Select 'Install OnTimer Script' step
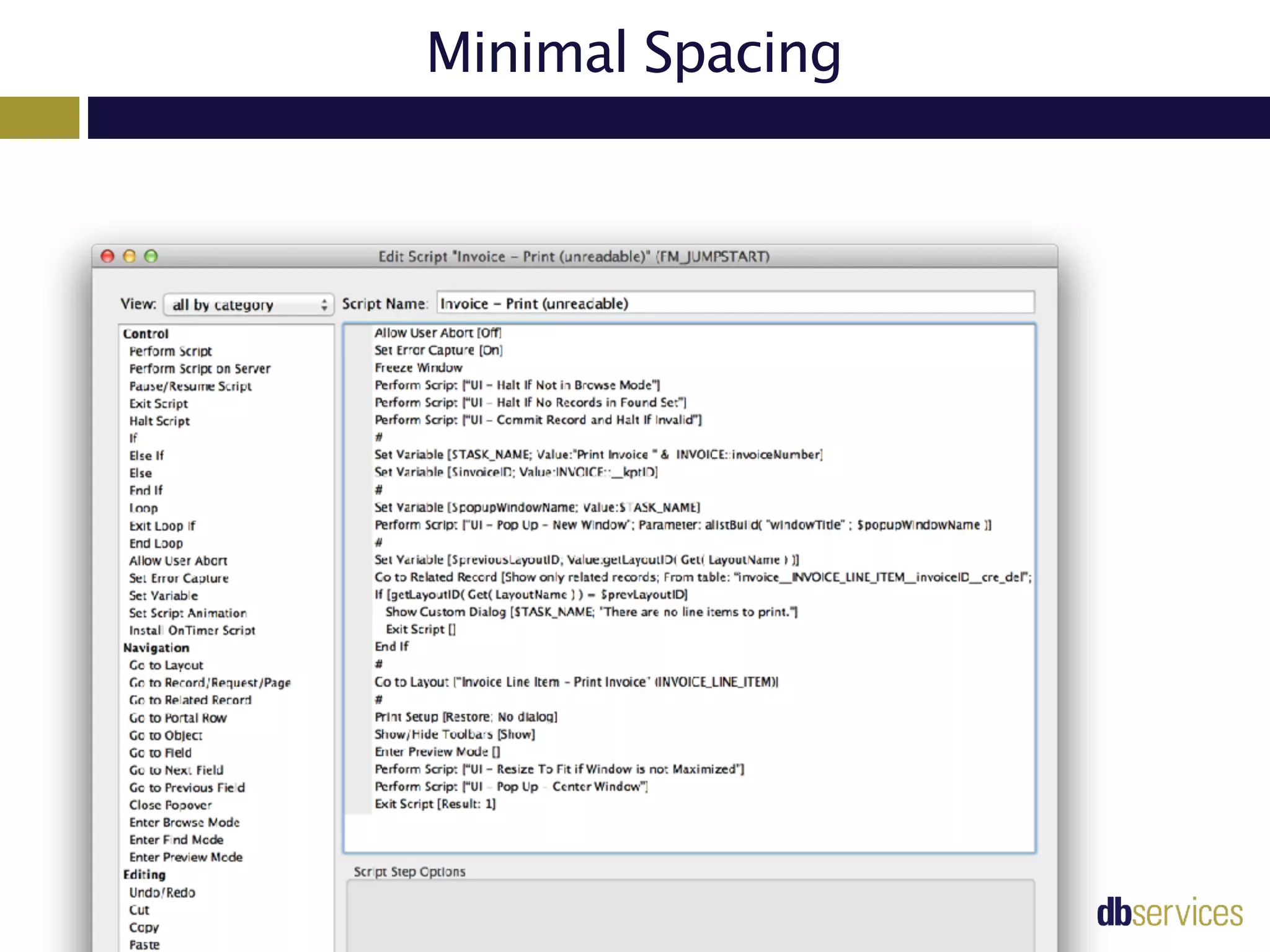The width and height of the screenshot is (1270, 952). 192,630
